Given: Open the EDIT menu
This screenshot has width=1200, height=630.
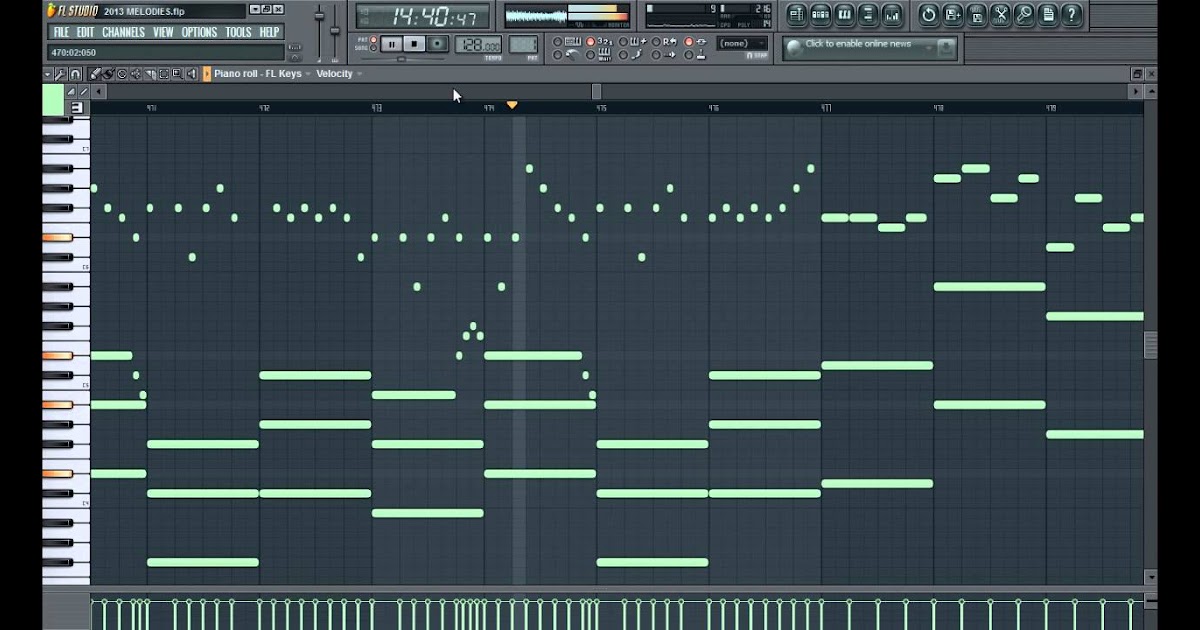Looking at the screenshot, I should 86,32.
